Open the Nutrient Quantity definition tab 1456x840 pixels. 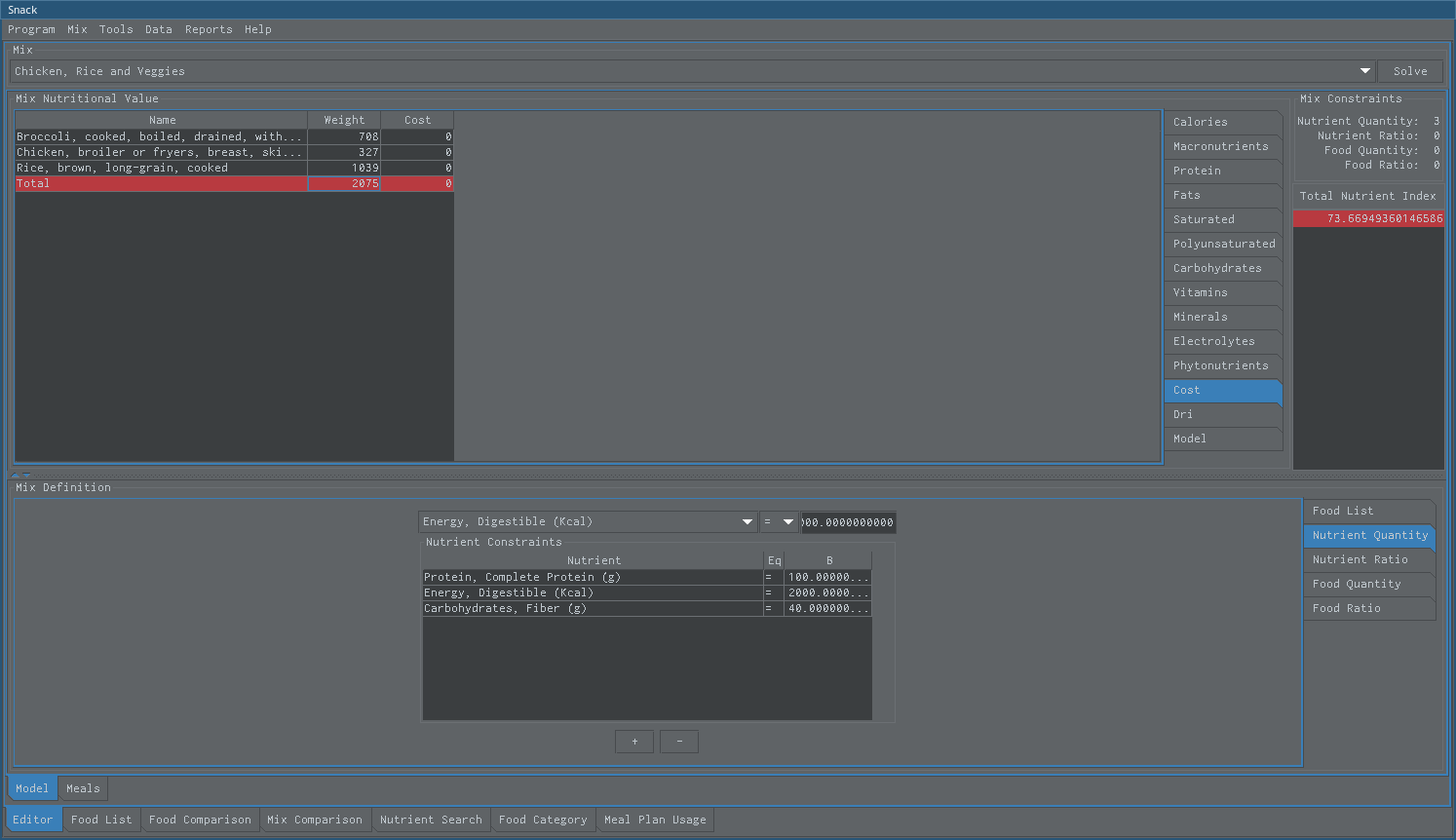point(1369,535)
